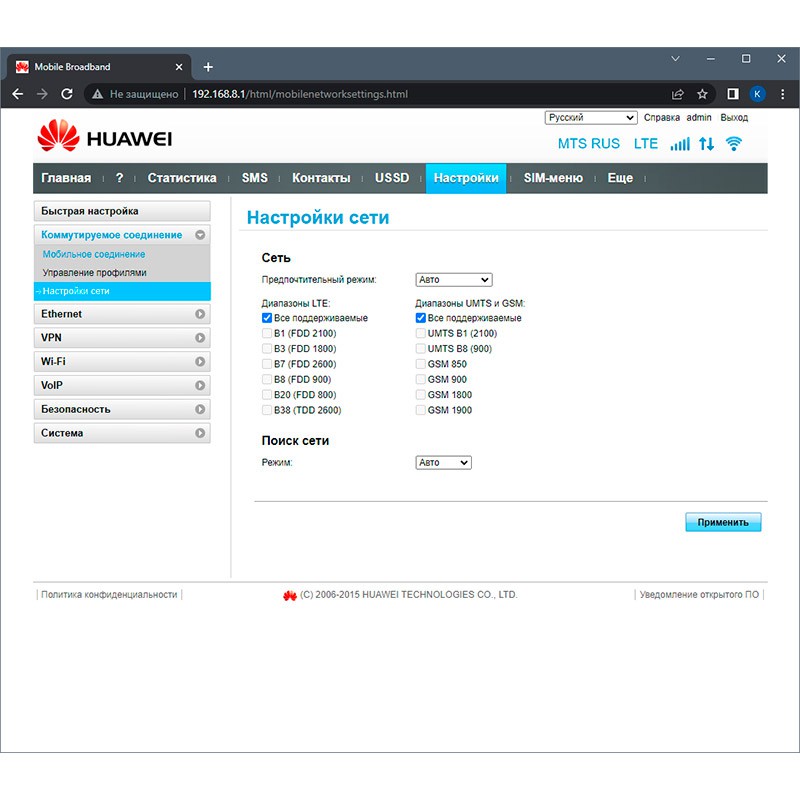The image size is (800, 800).
Task: Open 'Предпочтительный режим' dropdown
Action: 454,280
